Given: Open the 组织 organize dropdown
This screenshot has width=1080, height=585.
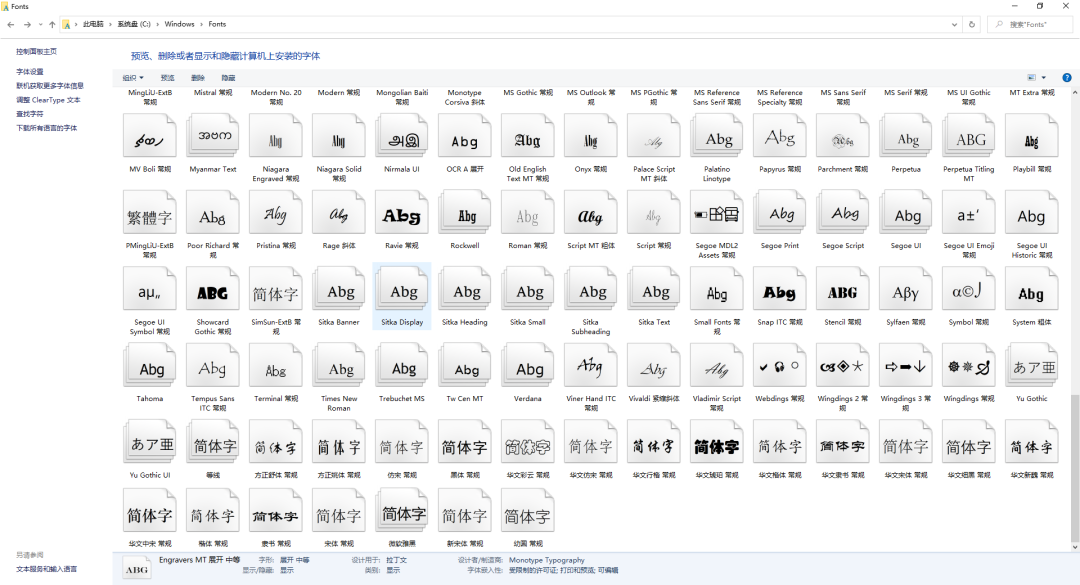Looking at the screenshot, I should 133,78.
